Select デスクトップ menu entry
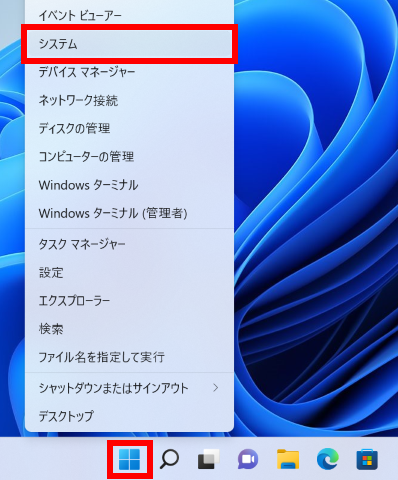The width and height of the screenshot is (398, 480). [129, 416]
